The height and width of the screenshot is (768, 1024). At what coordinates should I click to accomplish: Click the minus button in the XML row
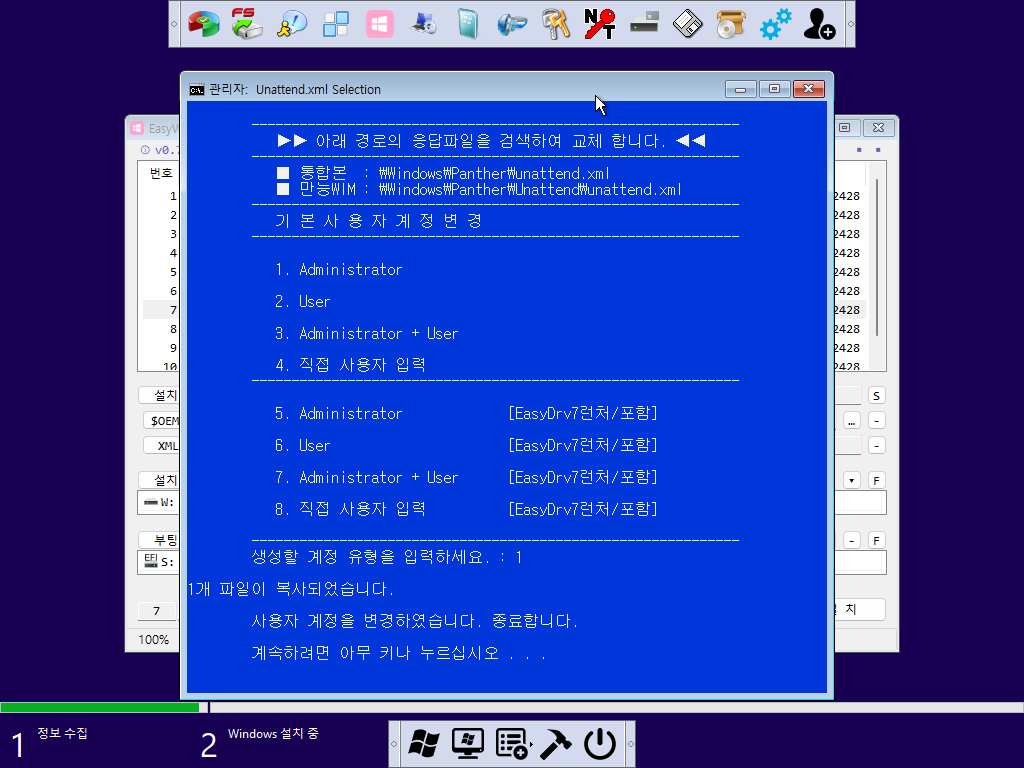click(x=876, y=445)
